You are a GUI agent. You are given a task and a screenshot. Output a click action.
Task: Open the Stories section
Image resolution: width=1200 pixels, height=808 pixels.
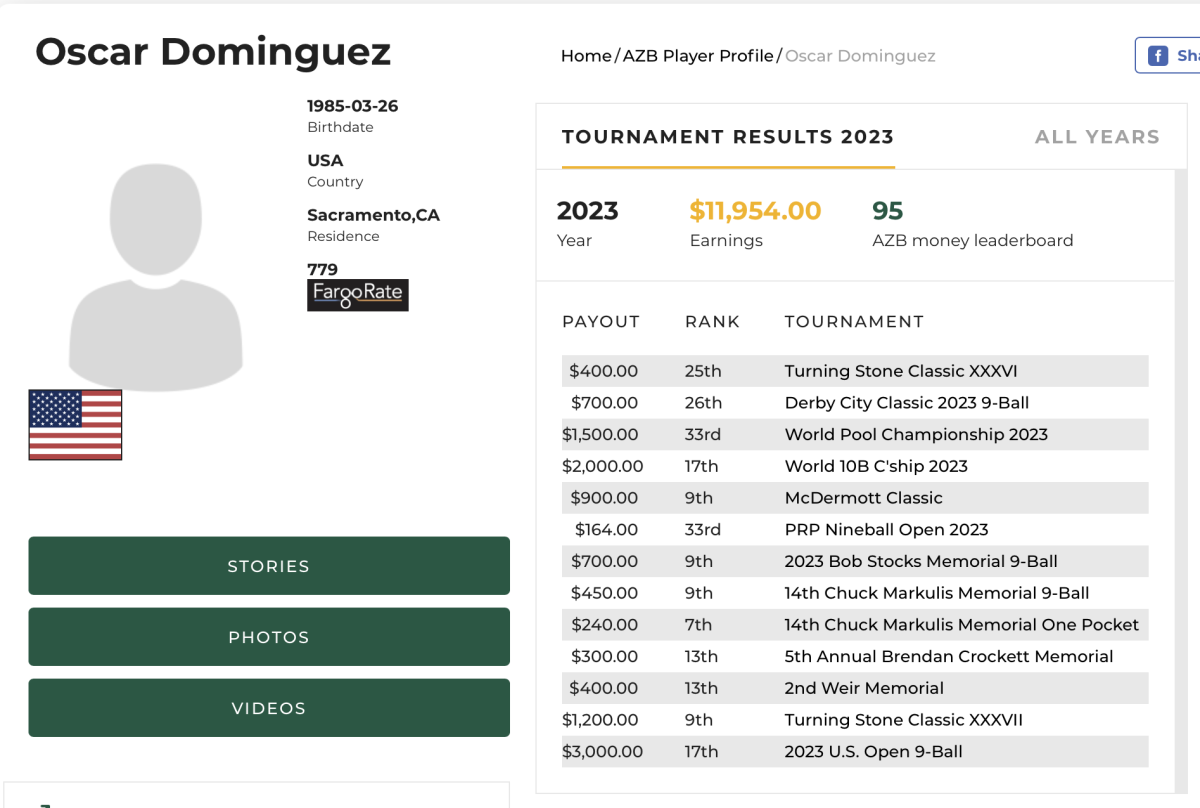[268, 566]
